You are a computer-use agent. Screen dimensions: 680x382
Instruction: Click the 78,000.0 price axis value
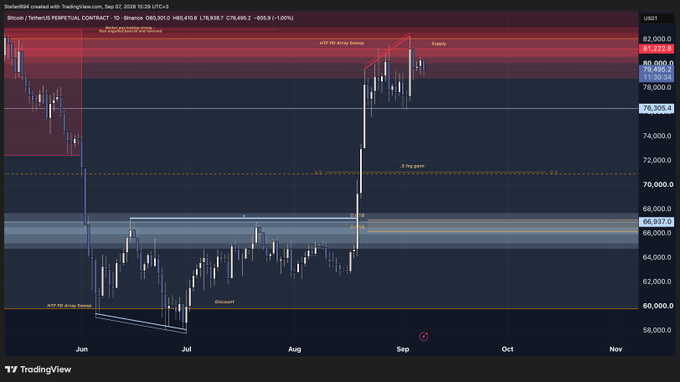[657, 88]
